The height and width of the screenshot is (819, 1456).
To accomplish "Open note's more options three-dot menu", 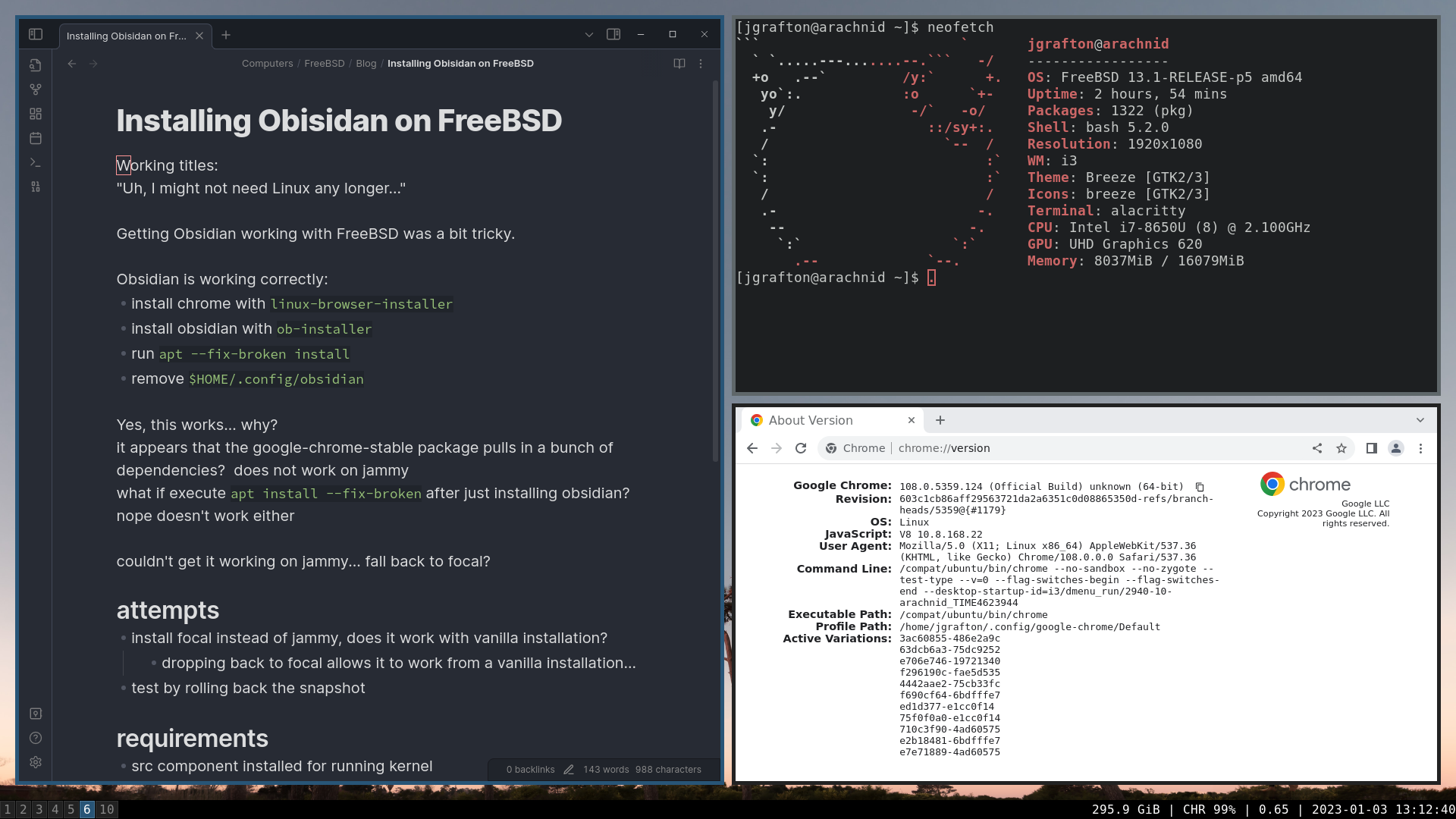I will point(701,64).
